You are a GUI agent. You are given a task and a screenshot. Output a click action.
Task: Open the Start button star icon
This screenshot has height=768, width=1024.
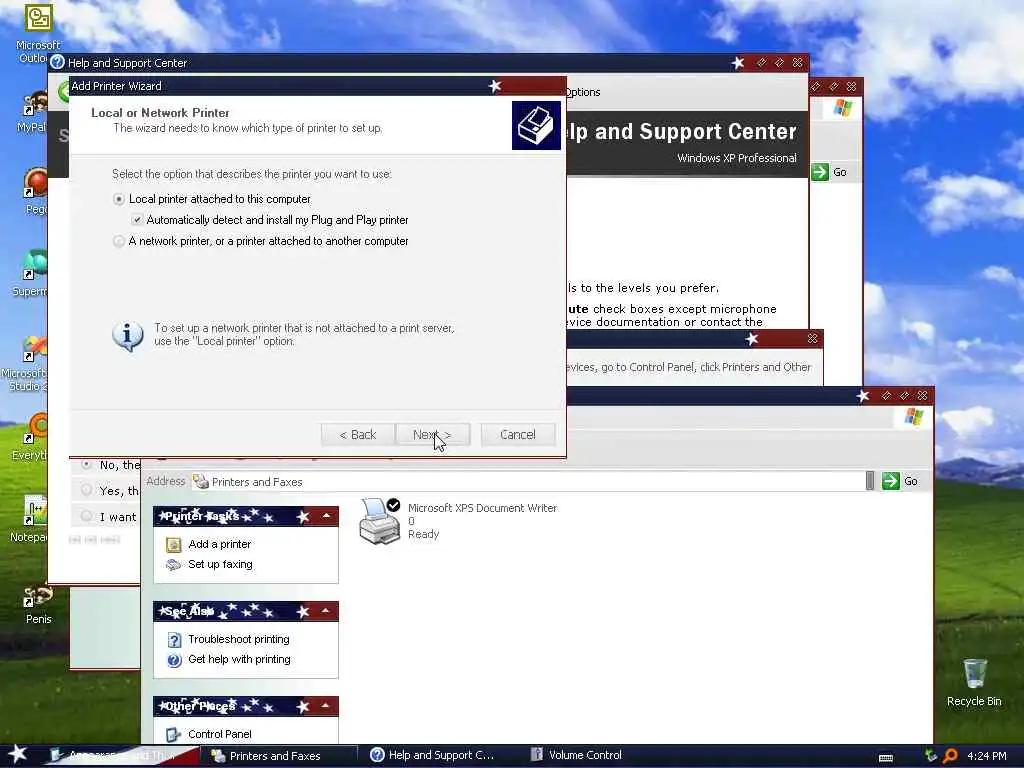coord(17,755)
